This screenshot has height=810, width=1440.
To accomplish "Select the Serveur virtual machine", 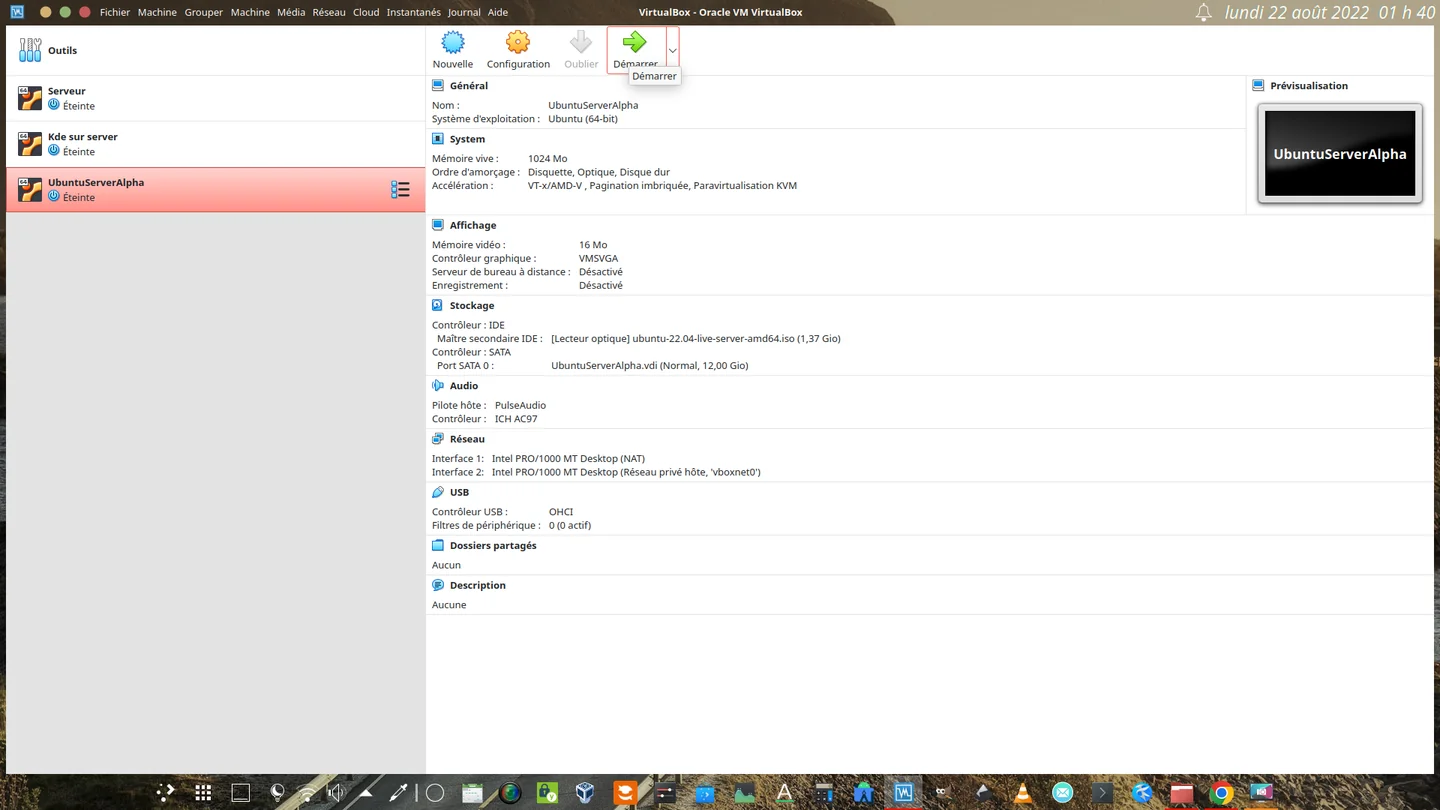I will 216,98.
